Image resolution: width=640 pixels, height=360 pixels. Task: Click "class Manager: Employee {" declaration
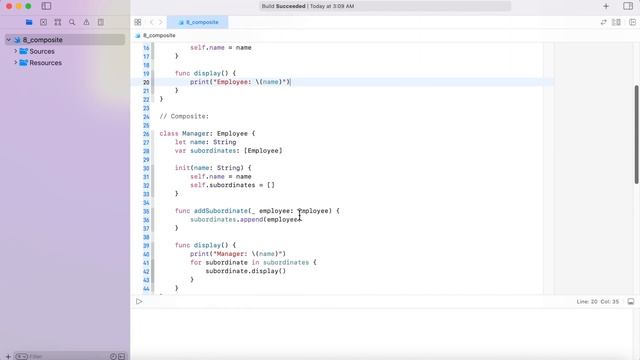point(207,133)
